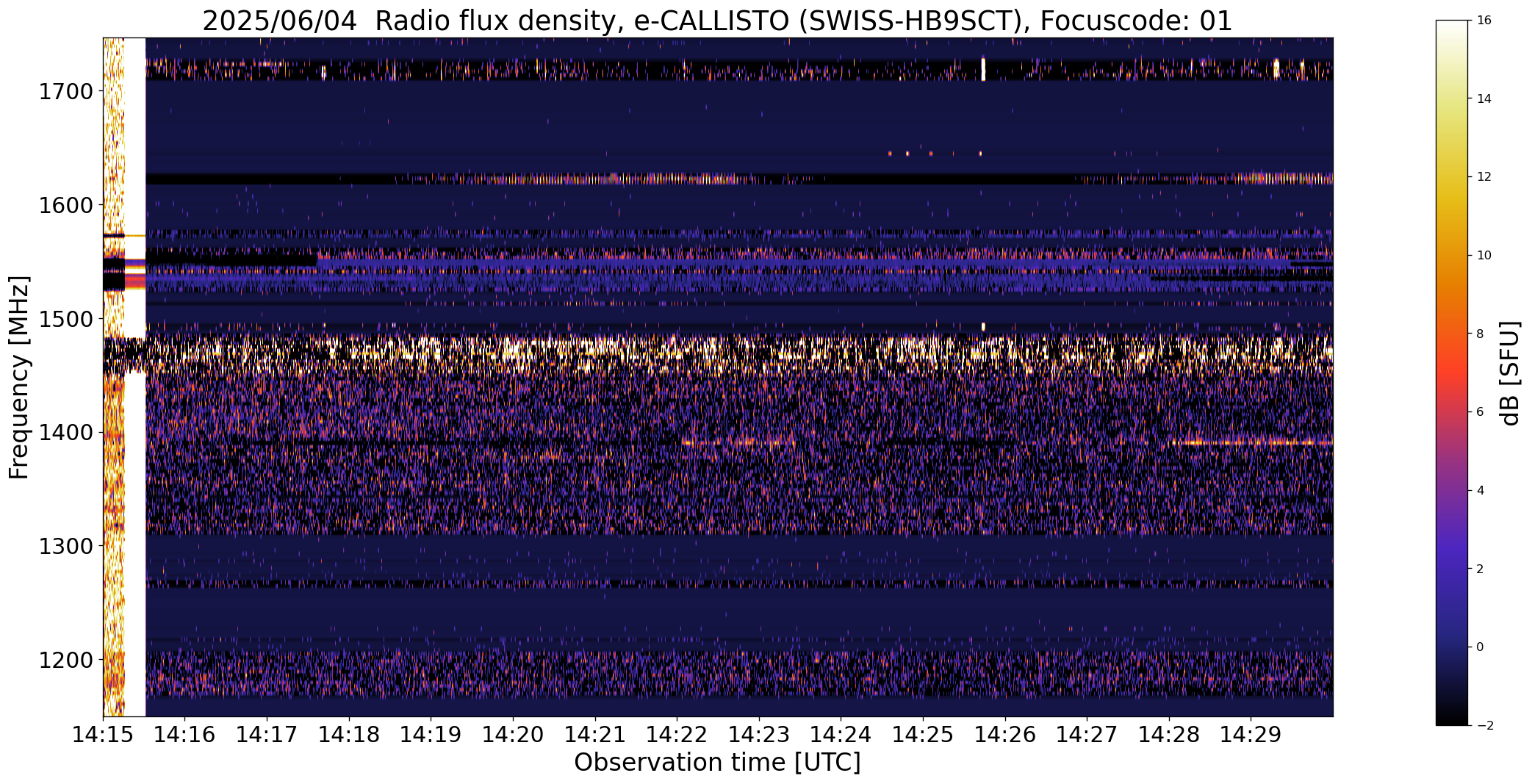Click the 14:19 time tick label
Viewport: 1532px width, 784px height.
click(431, 735)
